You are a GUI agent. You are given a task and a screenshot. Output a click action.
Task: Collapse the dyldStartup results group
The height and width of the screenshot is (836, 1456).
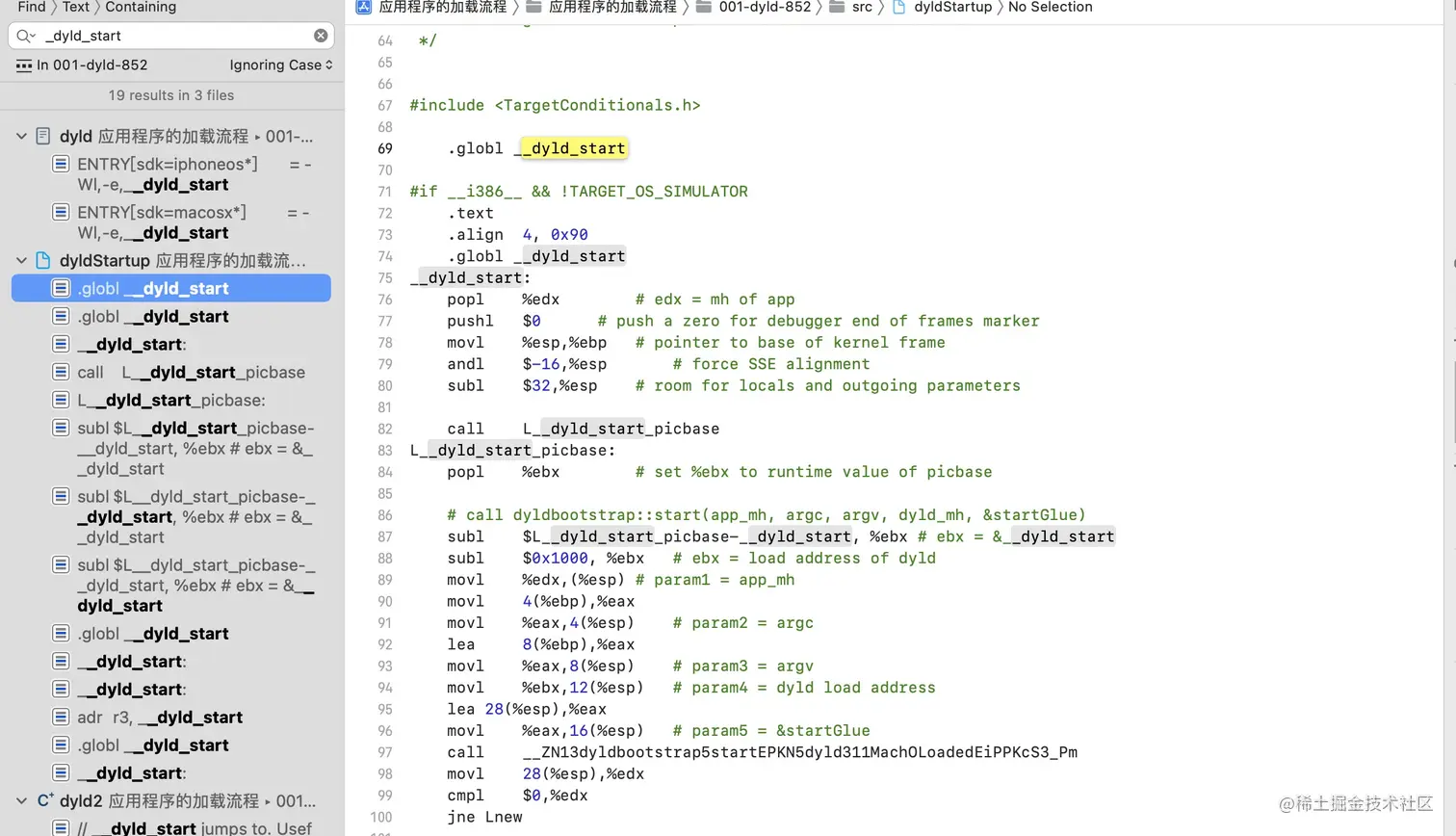click(x=21, y=260)
